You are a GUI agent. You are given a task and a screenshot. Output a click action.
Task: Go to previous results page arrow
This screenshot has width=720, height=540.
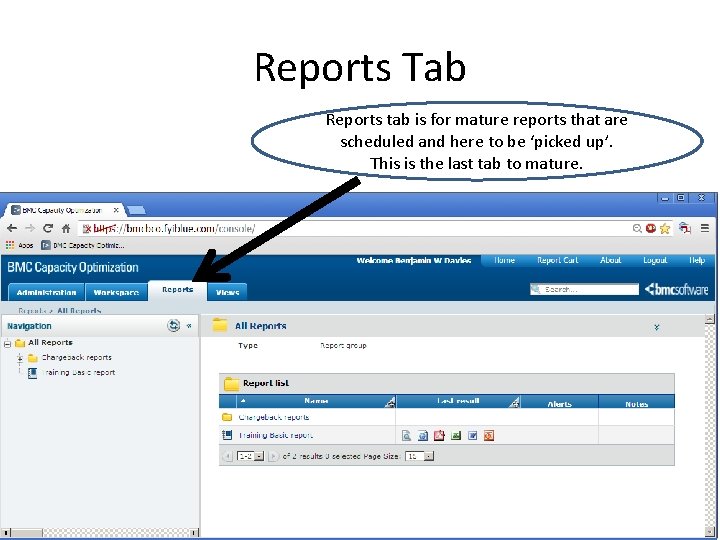[x=227, y=456]
